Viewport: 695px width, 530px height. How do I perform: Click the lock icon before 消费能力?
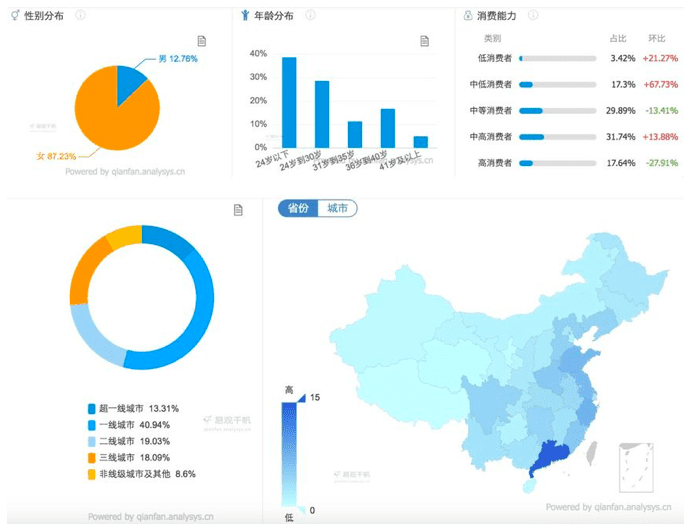tap(467, 16)
